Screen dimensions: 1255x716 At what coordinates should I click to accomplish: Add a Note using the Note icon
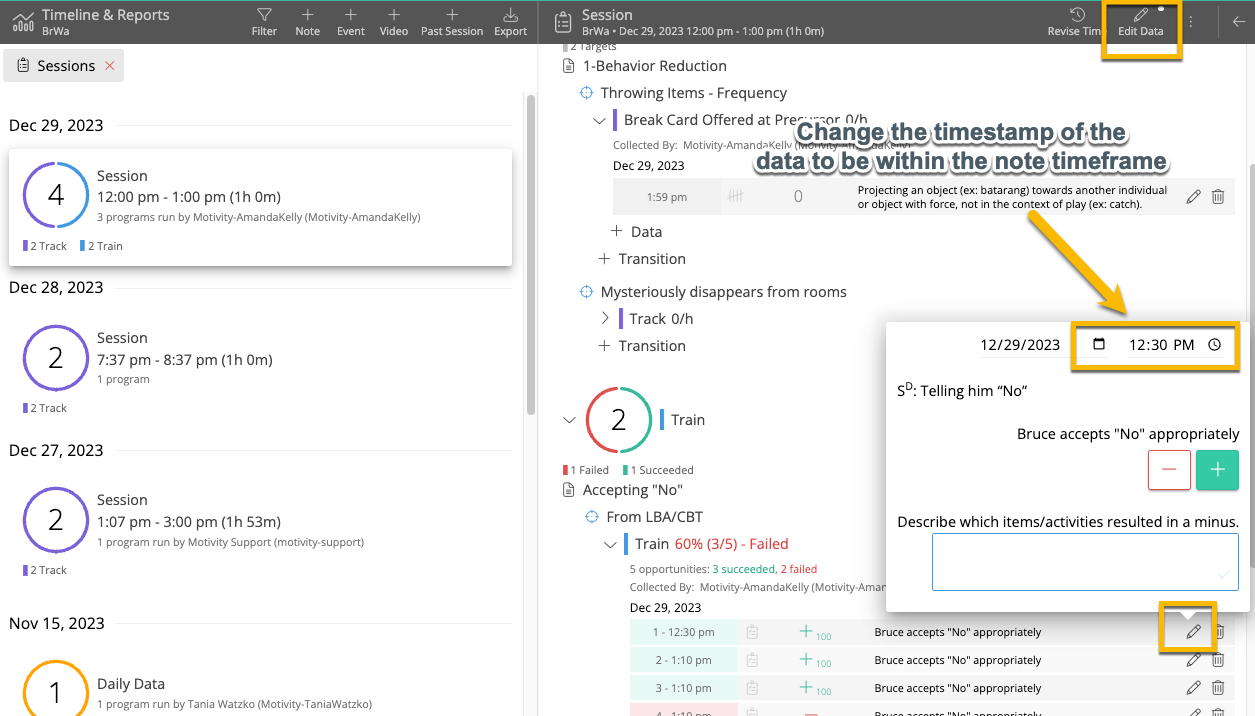(307, 20)
